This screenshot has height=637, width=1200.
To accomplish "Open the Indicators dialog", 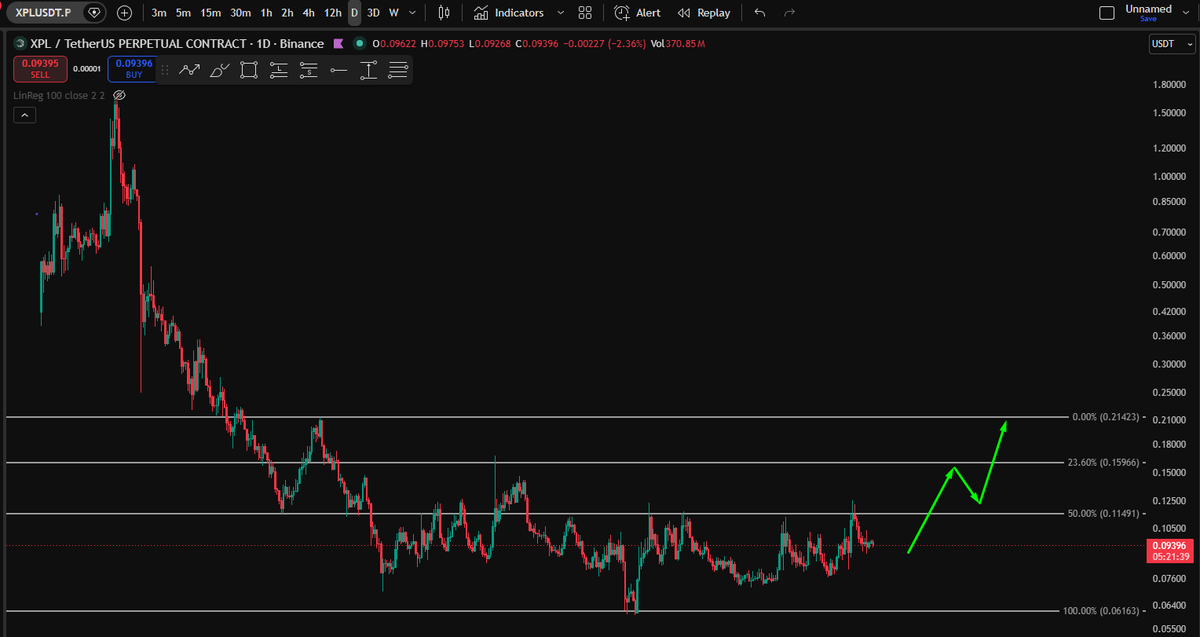I will click(509, 13).
